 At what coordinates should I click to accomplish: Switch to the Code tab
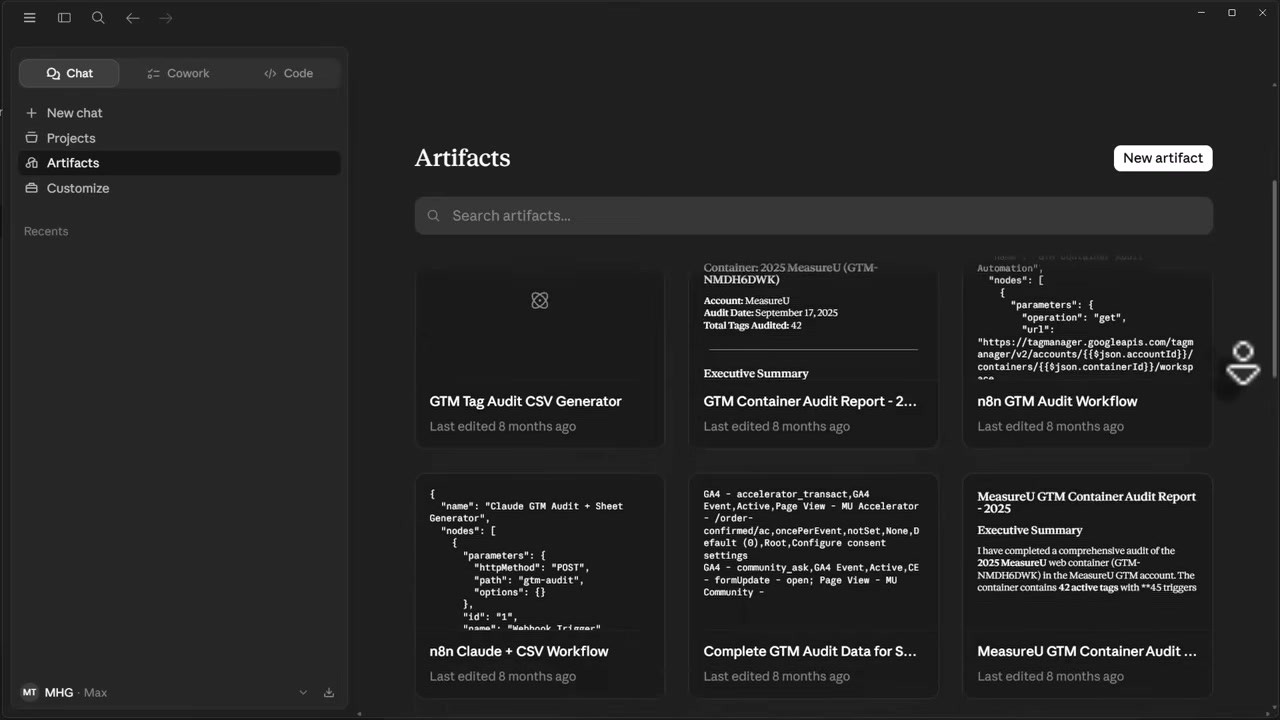[288, 73]
